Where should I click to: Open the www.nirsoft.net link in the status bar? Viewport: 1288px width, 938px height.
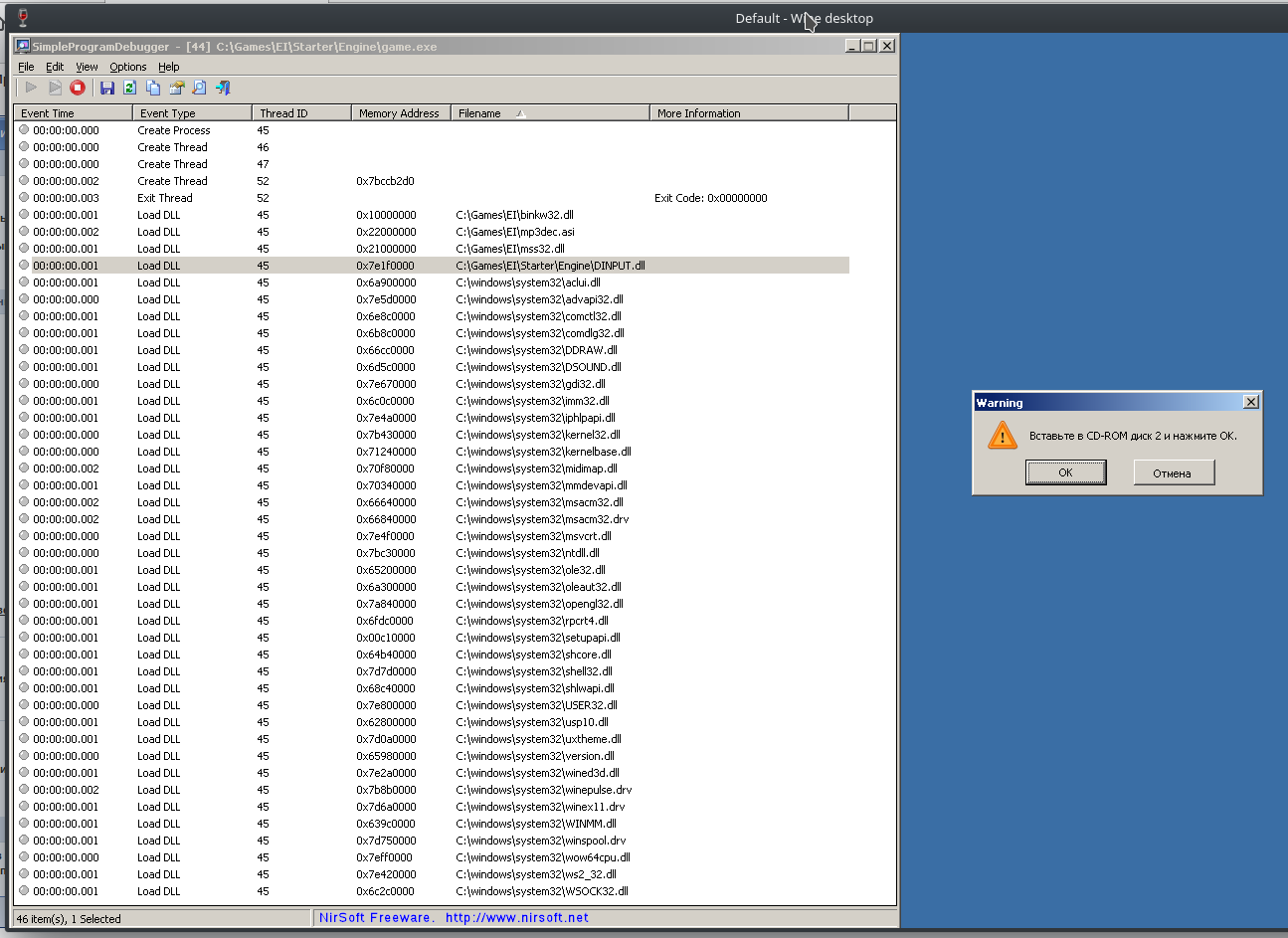pos(516,918)
